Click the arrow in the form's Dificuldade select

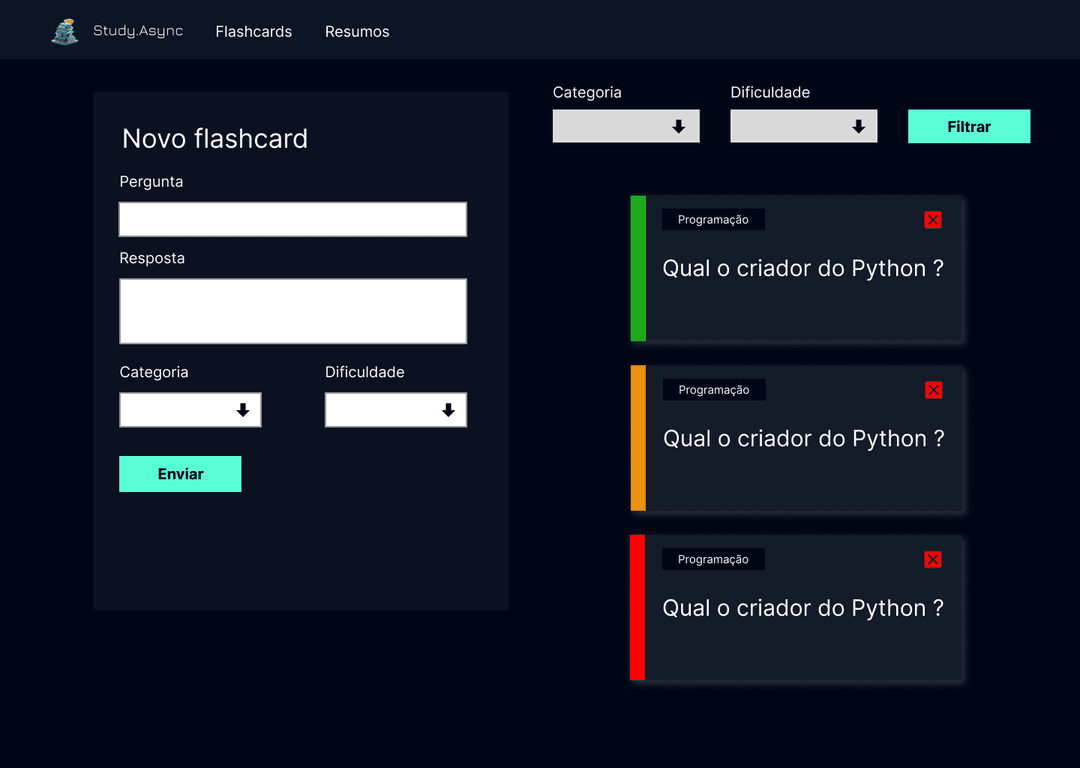(x=448, y=410)
